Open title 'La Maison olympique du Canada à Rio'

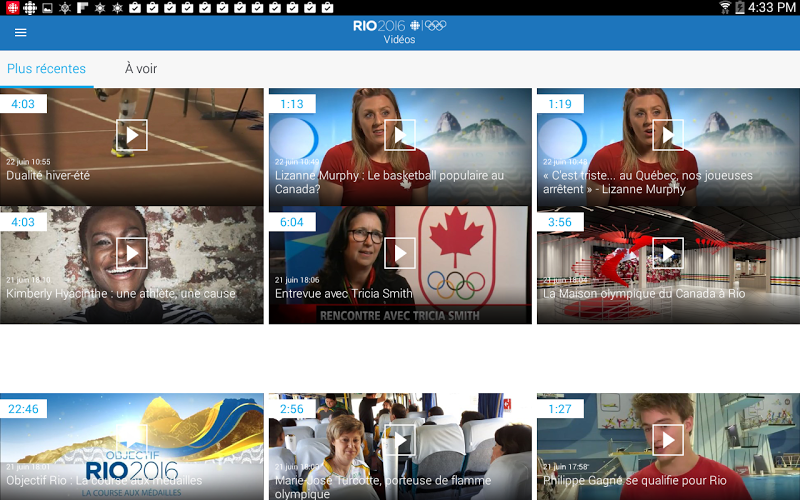click(x=644, y=294)
